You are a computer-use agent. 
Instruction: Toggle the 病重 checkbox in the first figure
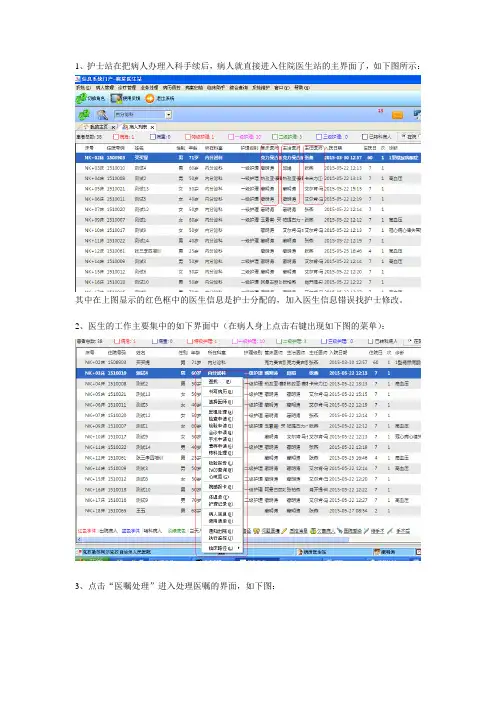152,137
